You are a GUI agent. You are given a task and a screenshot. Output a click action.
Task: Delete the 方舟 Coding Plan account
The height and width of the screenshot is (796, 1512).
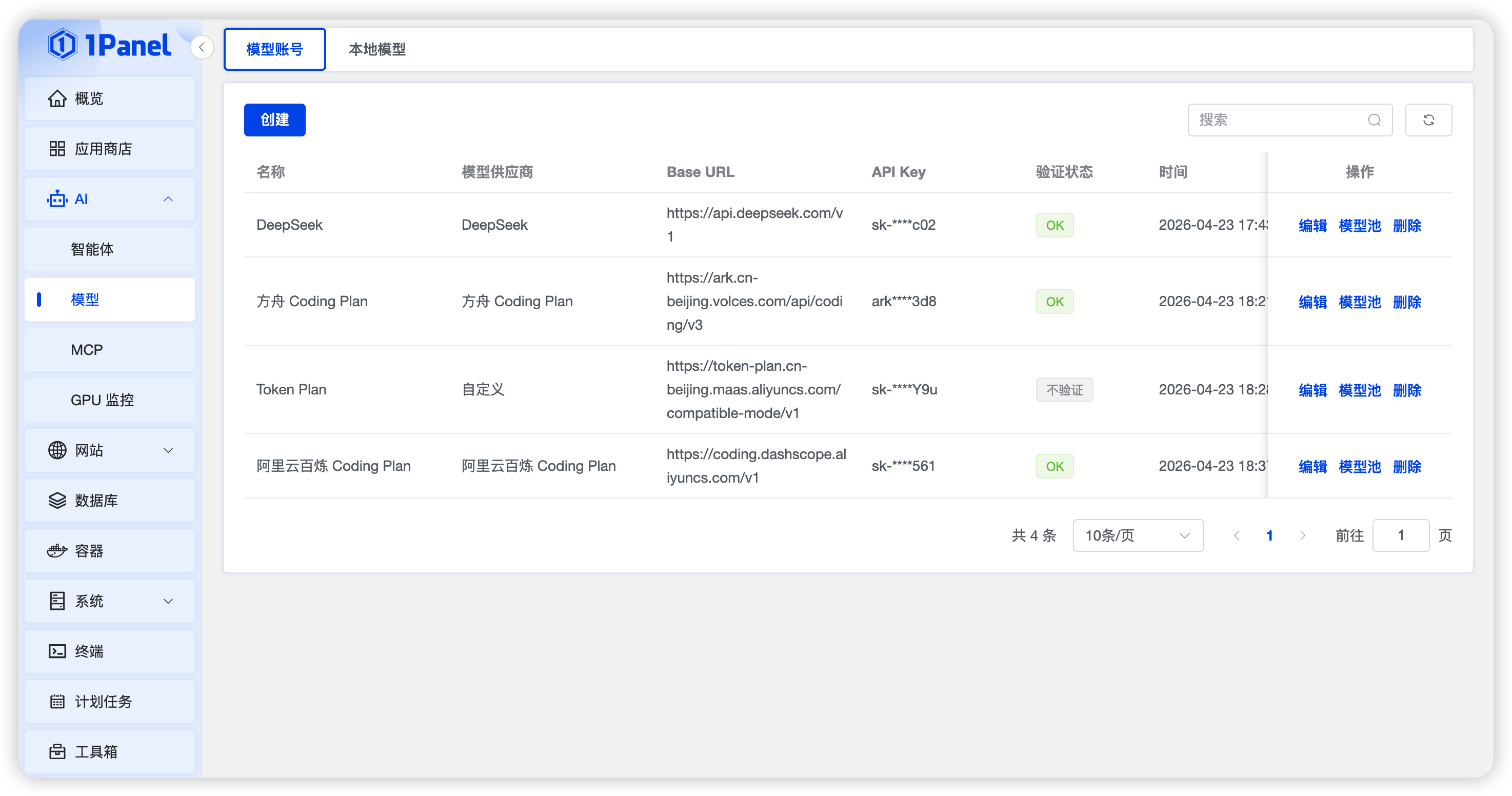pyautogui.click(x=1406, y=302)
